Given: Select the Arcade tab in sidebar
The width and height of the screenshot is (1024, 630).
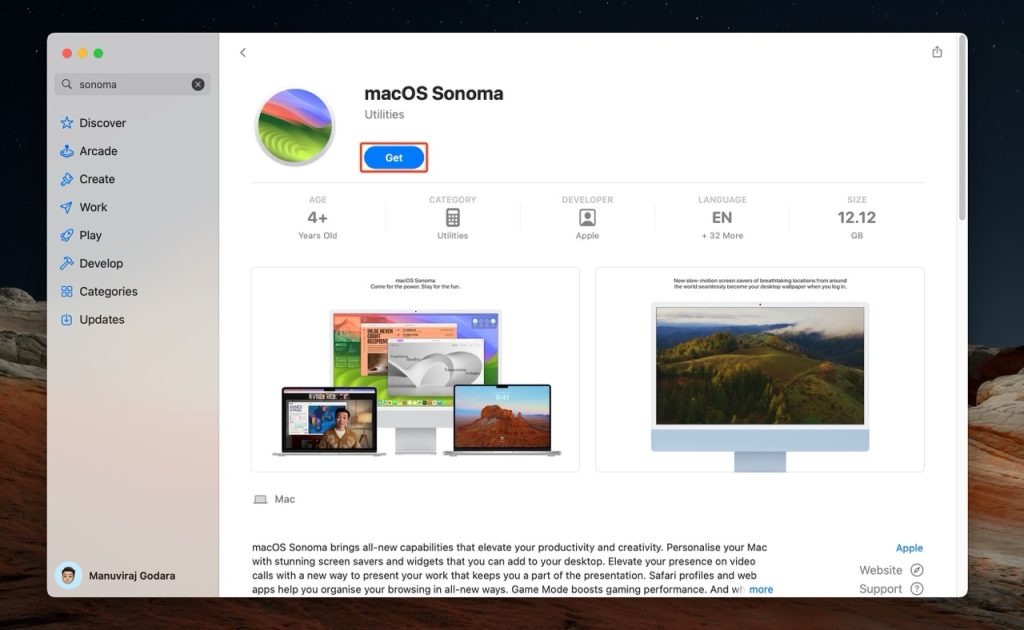Looking at the screenshot, I should click(x=96, y=150).
